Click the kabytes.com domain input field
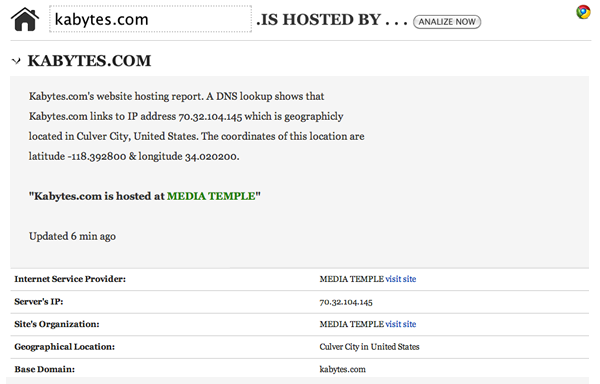This screenshot has height=384, width=600. [x=150, y=19]
